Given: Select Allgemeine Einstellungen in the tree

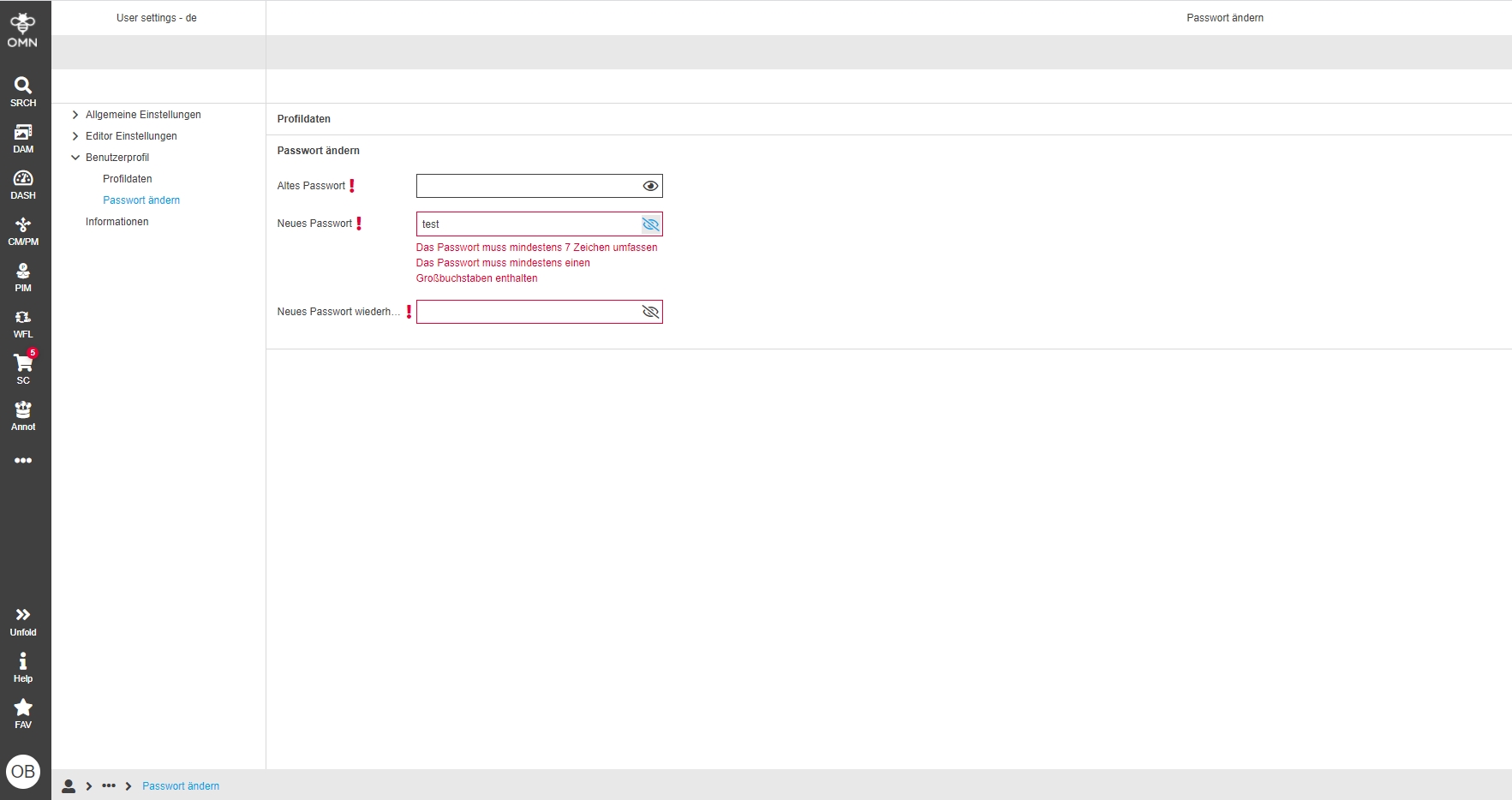Looking at the screenshot, I should (x=143, y=115).
